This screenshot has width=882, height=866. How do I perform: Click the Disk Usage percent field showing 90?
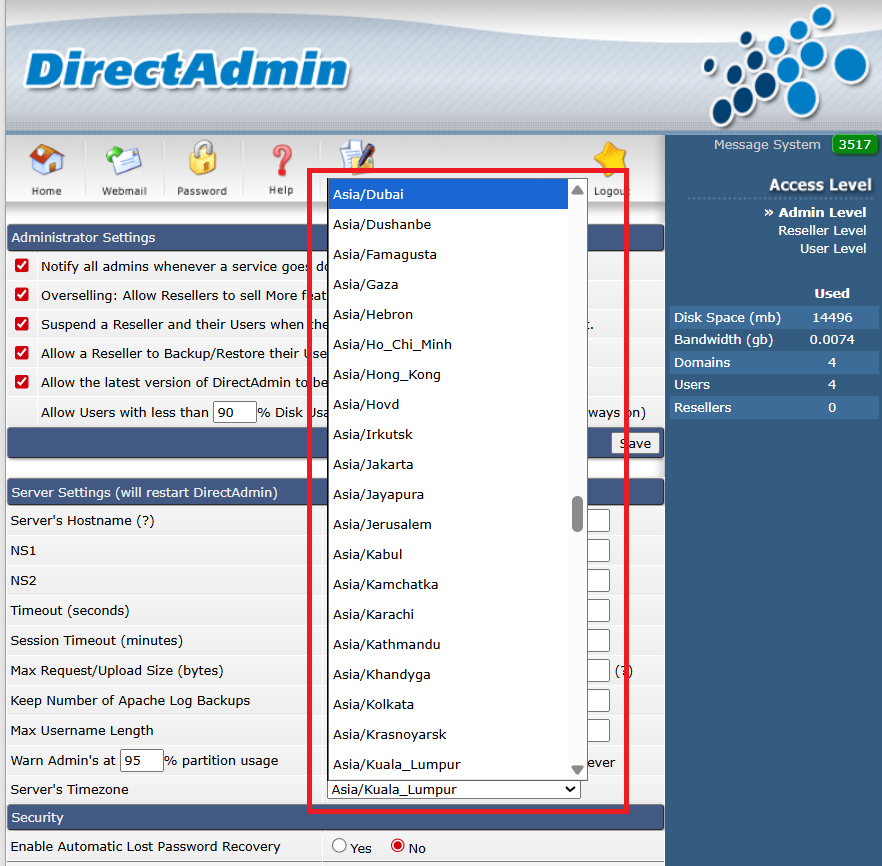point(235,412)
